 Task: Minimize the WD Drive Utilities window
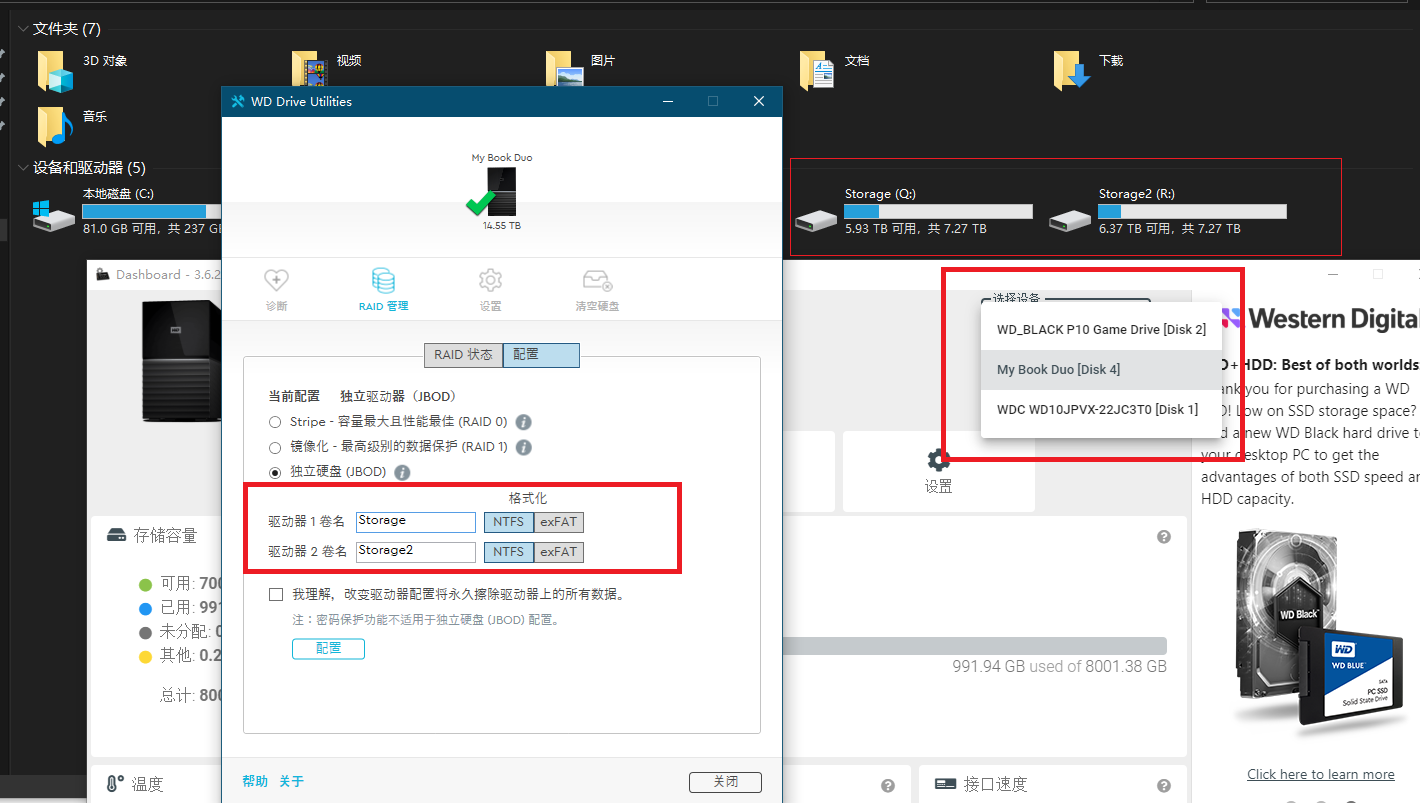(x=666, y=101)
